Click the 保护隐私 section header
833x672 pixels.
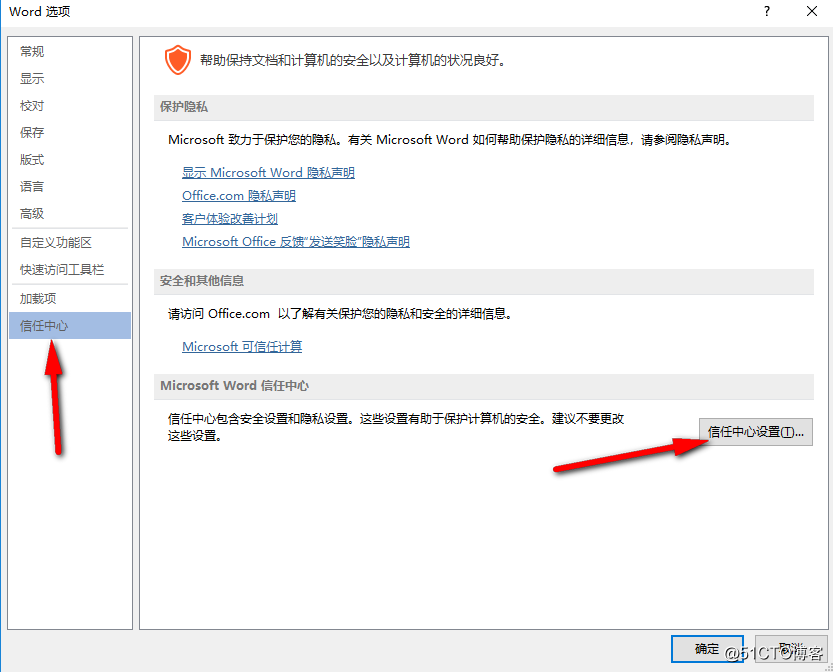pos(483,107)
